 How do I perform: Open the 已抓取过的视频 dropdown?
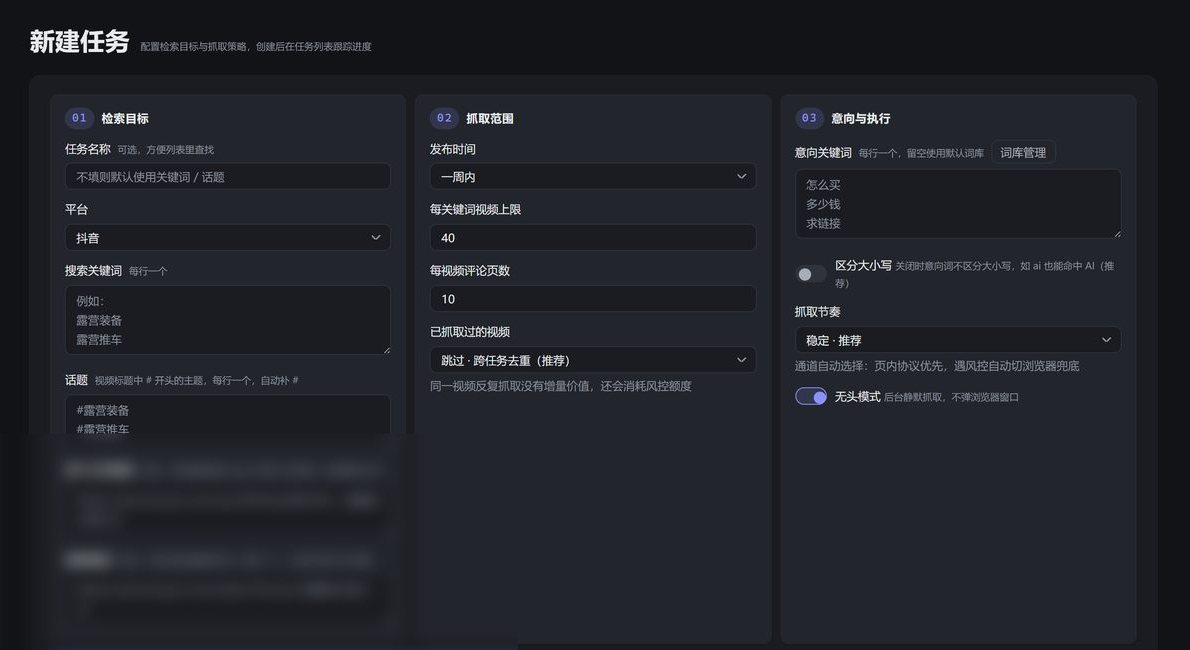(x=593, y=360)
